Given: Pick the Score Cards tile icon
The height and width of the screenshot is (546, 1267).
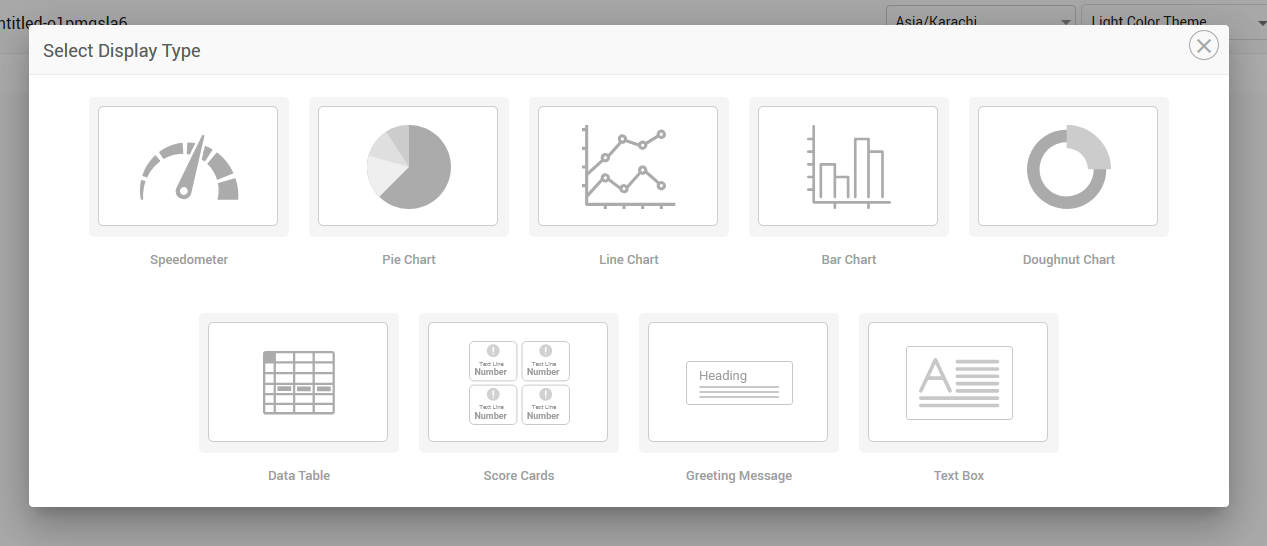Looking at the screenshot, I should click(x=518, y=382).
